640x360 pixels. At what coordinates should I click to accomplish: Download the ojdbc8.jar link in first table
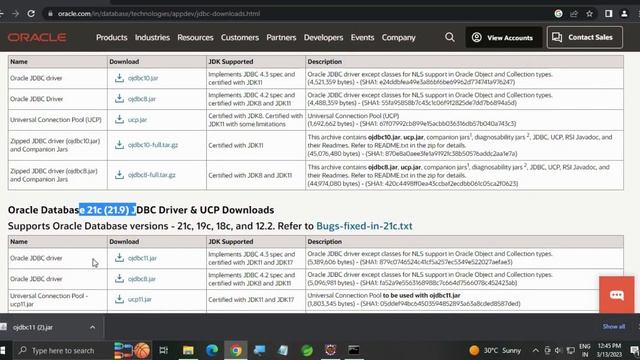pyautogui.click(x=142, y=99)
